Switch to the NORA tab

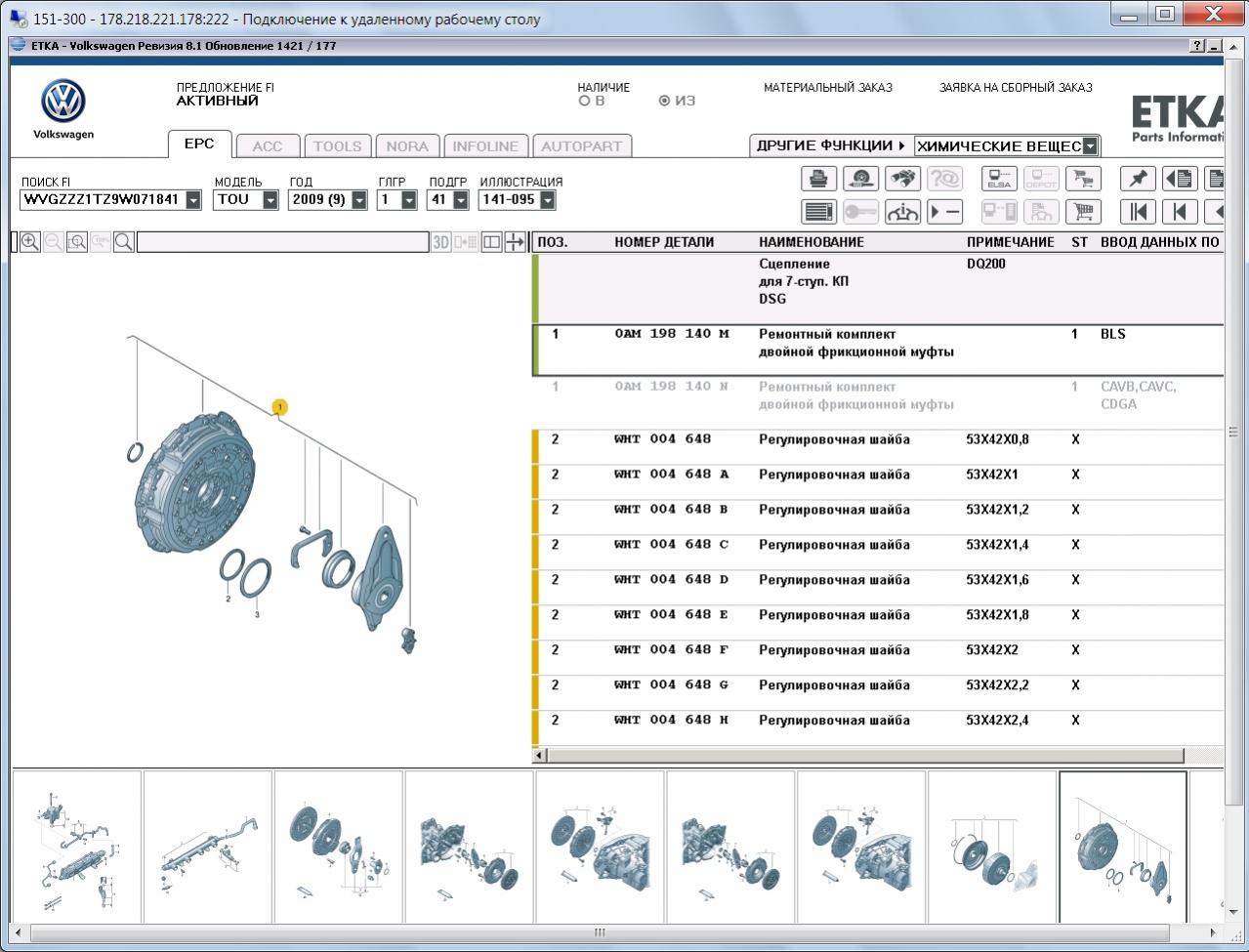click(407, 146)
